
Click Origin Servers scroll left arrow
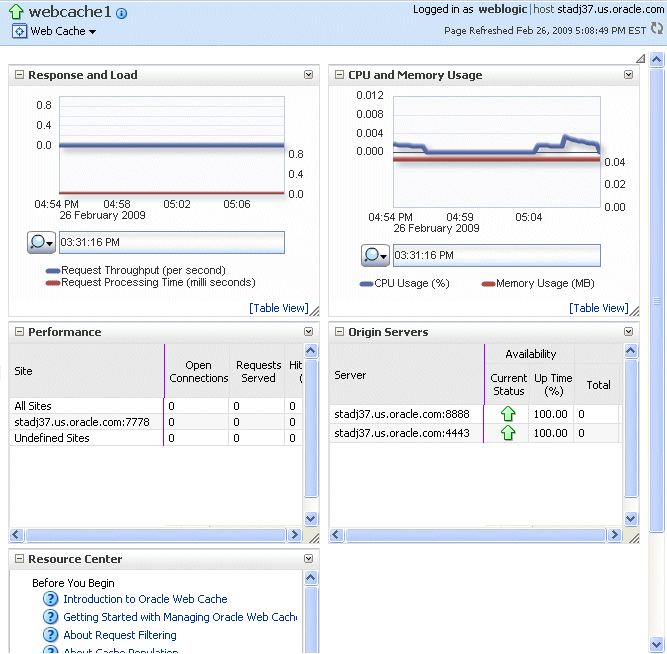tap(336, 534)
